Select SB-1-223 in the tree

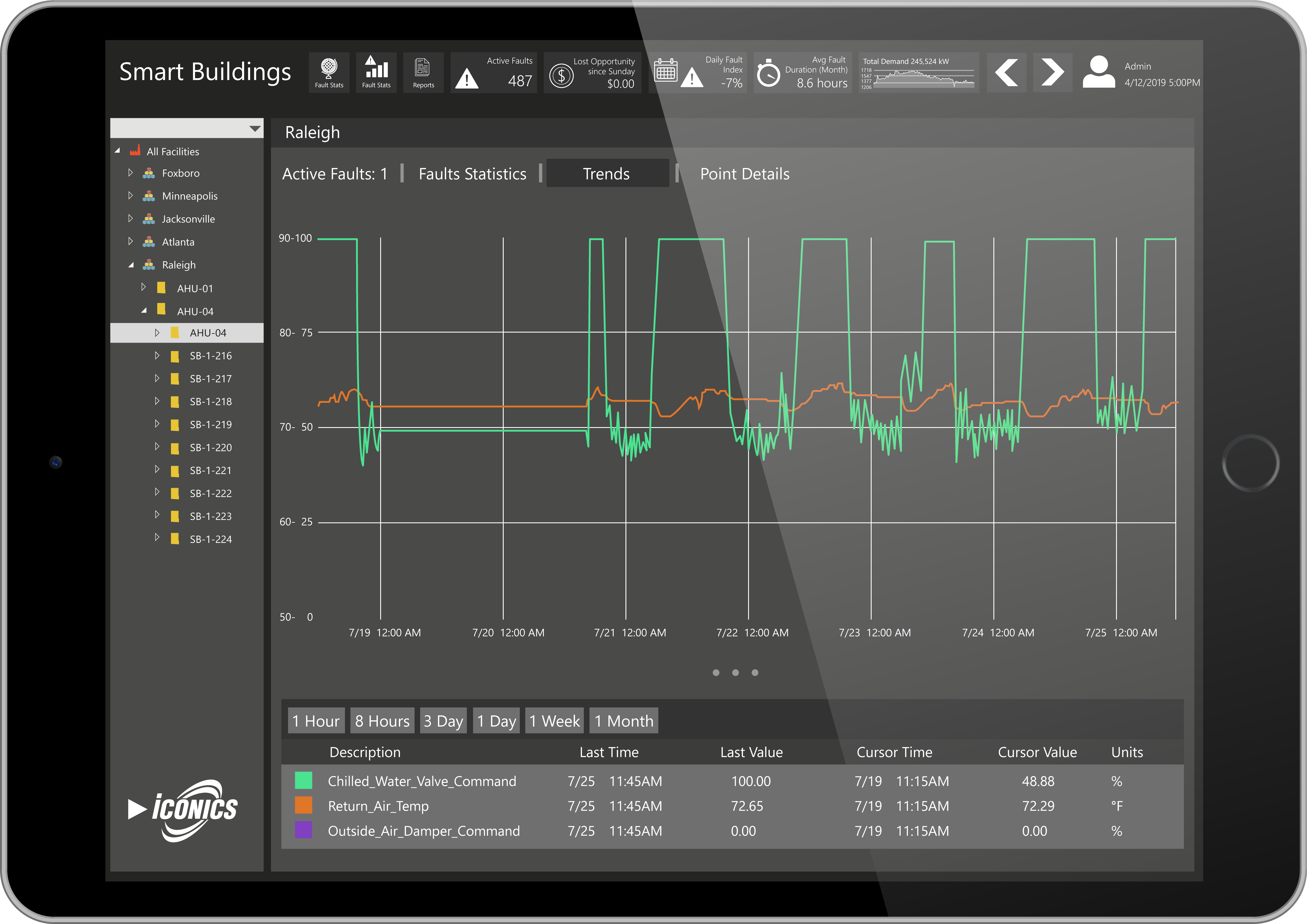[211, 516]
